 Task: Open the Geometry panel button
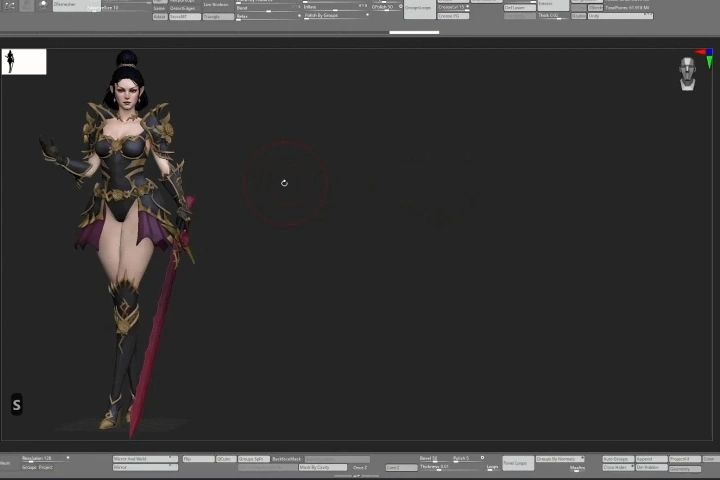685,469
